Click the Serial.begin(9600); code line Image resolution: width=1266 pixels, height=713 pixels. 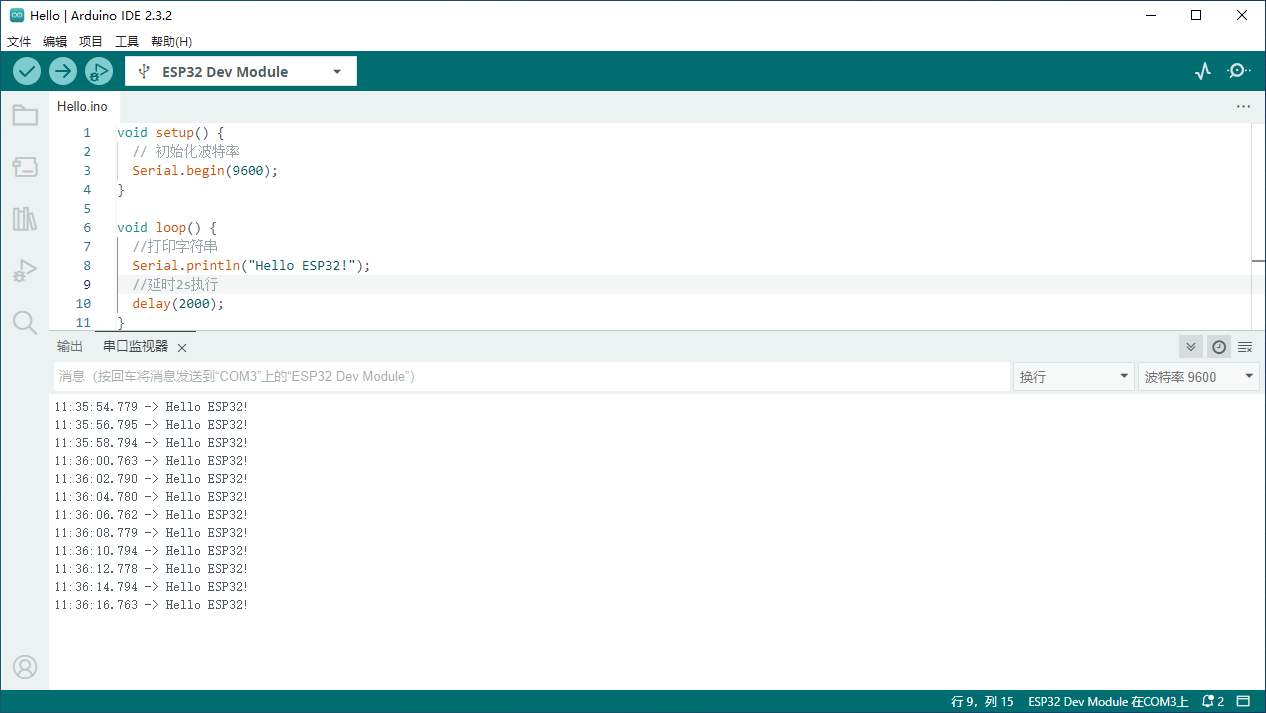[x=205, y=170]
